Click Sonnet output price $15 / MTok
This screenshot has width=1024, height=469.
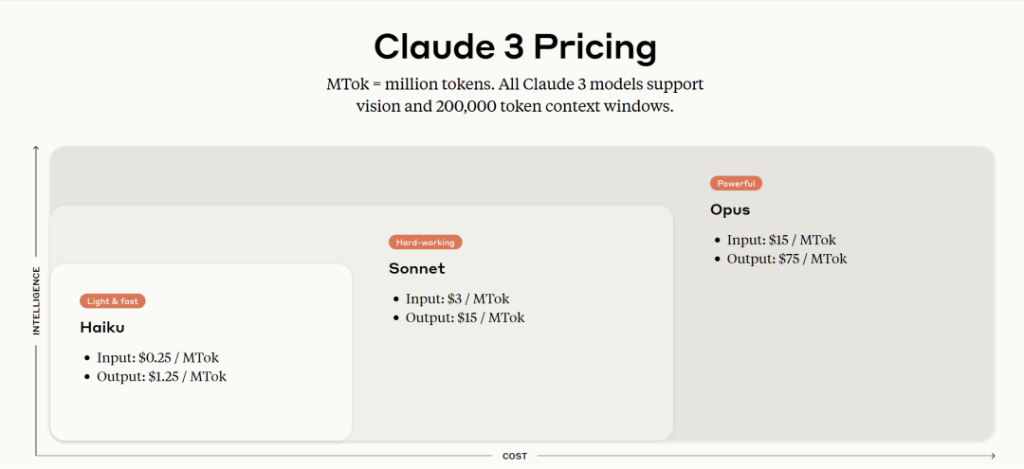[x=465, y=318]
